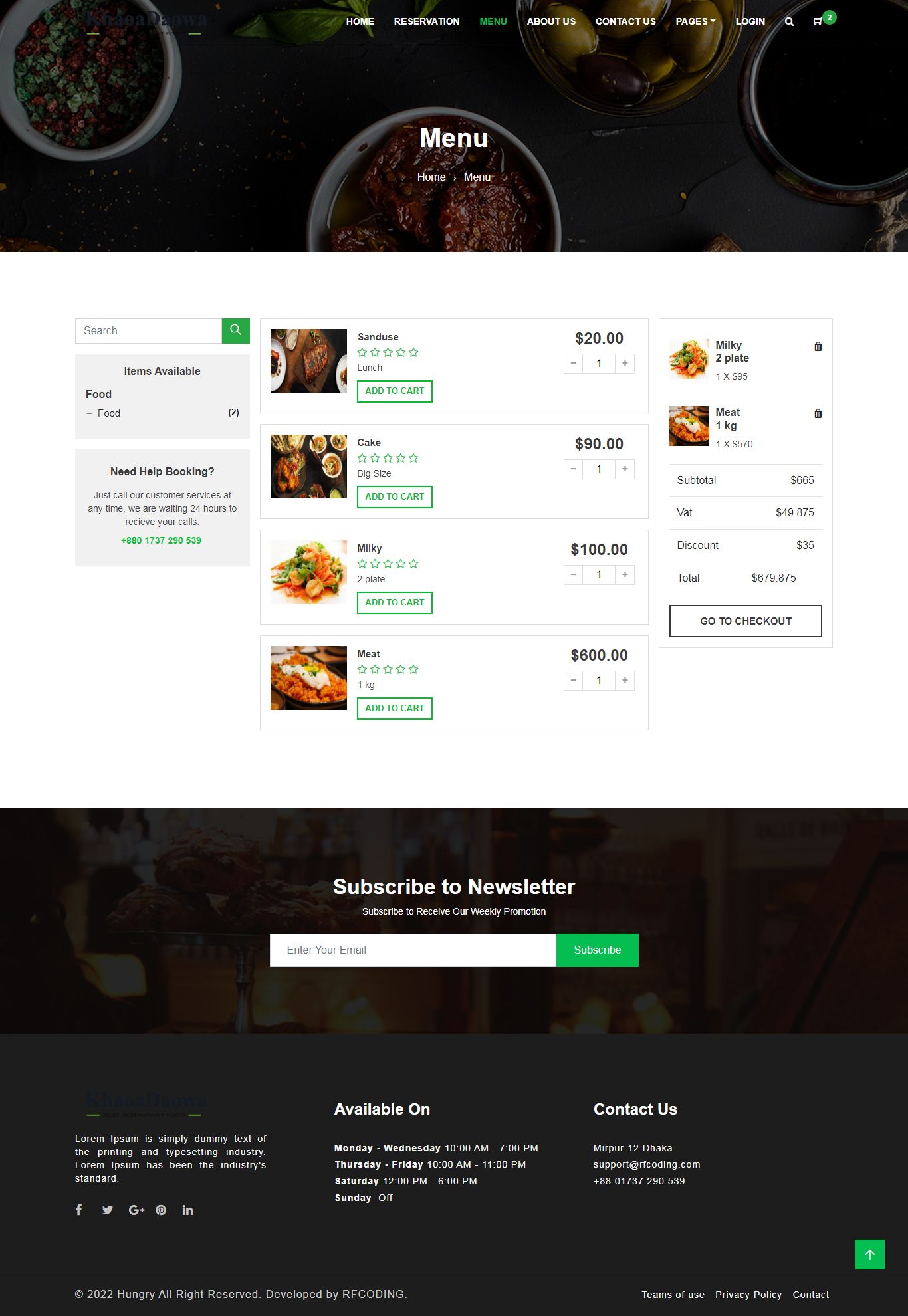The width and height of the screenshot is (908, 1316).
Task: Open the search icon in navbar
Action: click(789, 21)
